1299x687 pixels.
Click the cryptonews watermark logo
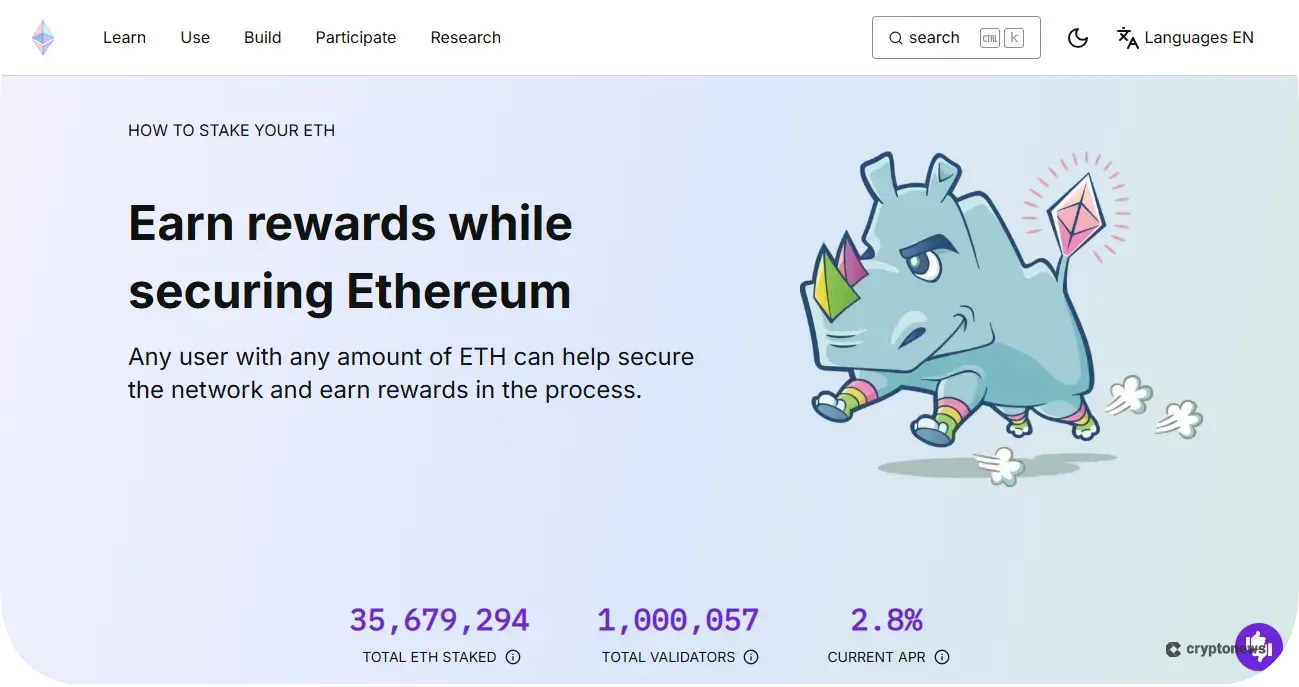point(1172,648)
